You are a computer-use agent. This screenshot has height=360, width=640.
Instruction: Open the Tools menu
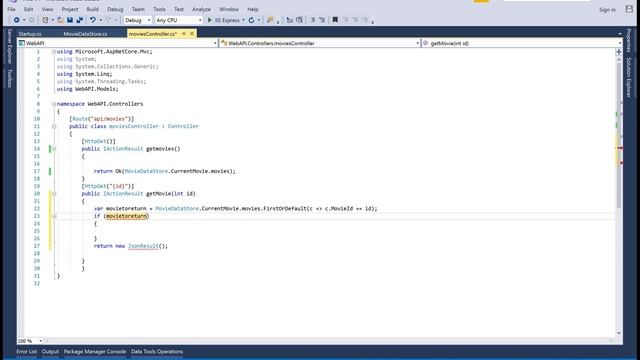tap(159, 9)
